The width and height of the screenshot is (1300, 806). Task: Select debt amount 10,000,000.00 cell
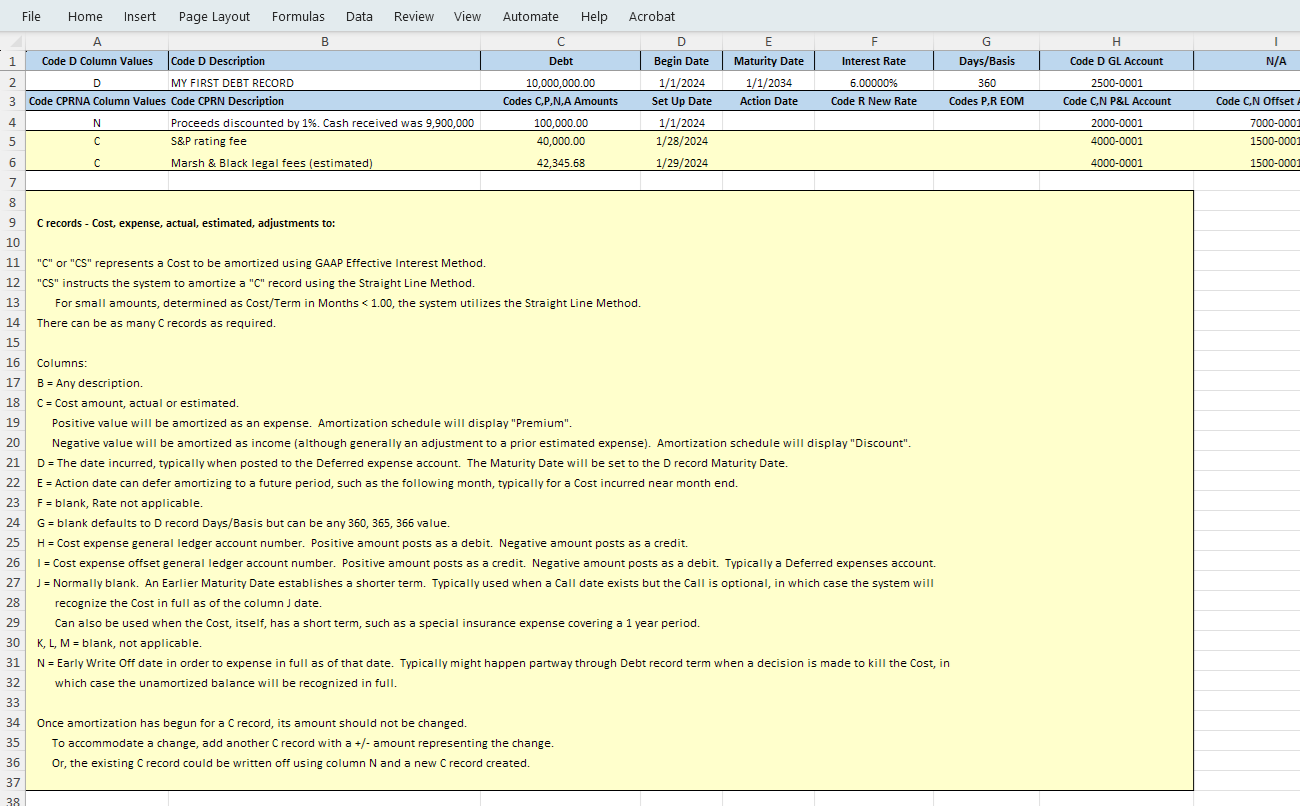(x=560, y=83)
